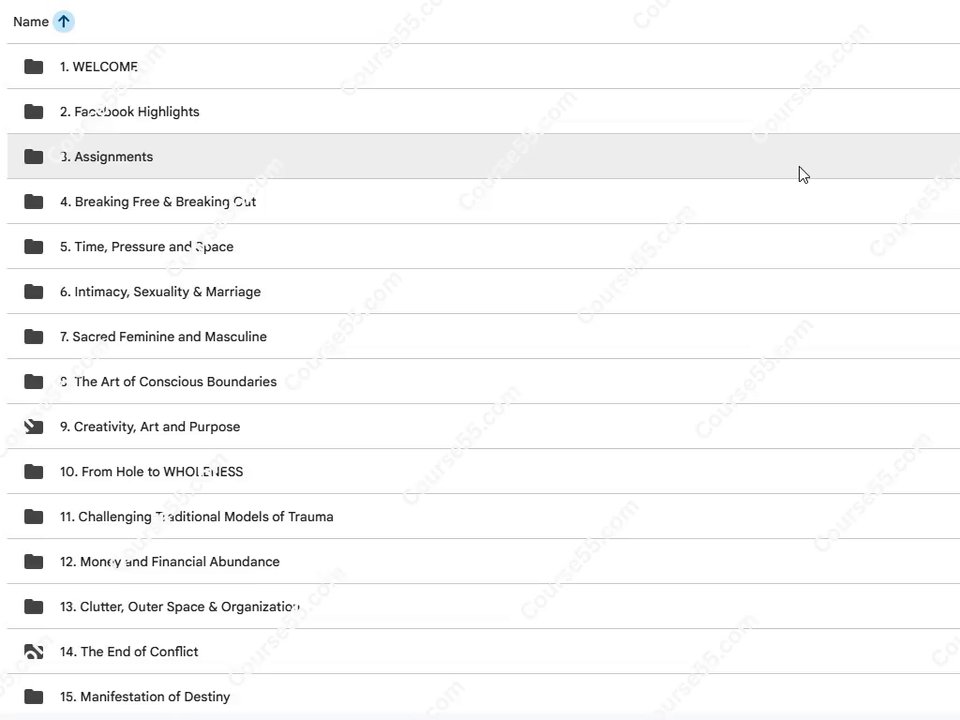
Task: Click the folder icon for Money and Financial Abundance
Action: 34,561
